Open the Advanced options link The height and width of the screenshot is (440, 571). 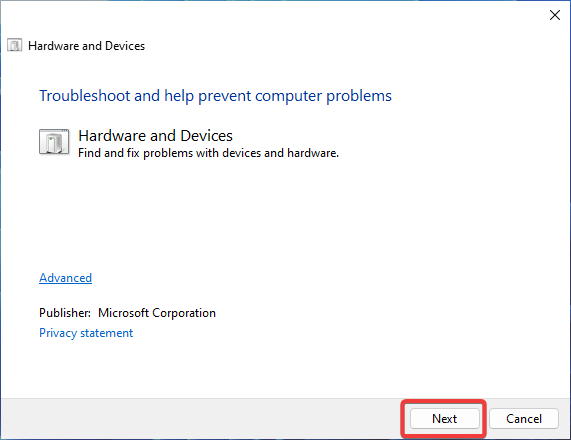tap(66, 278)
